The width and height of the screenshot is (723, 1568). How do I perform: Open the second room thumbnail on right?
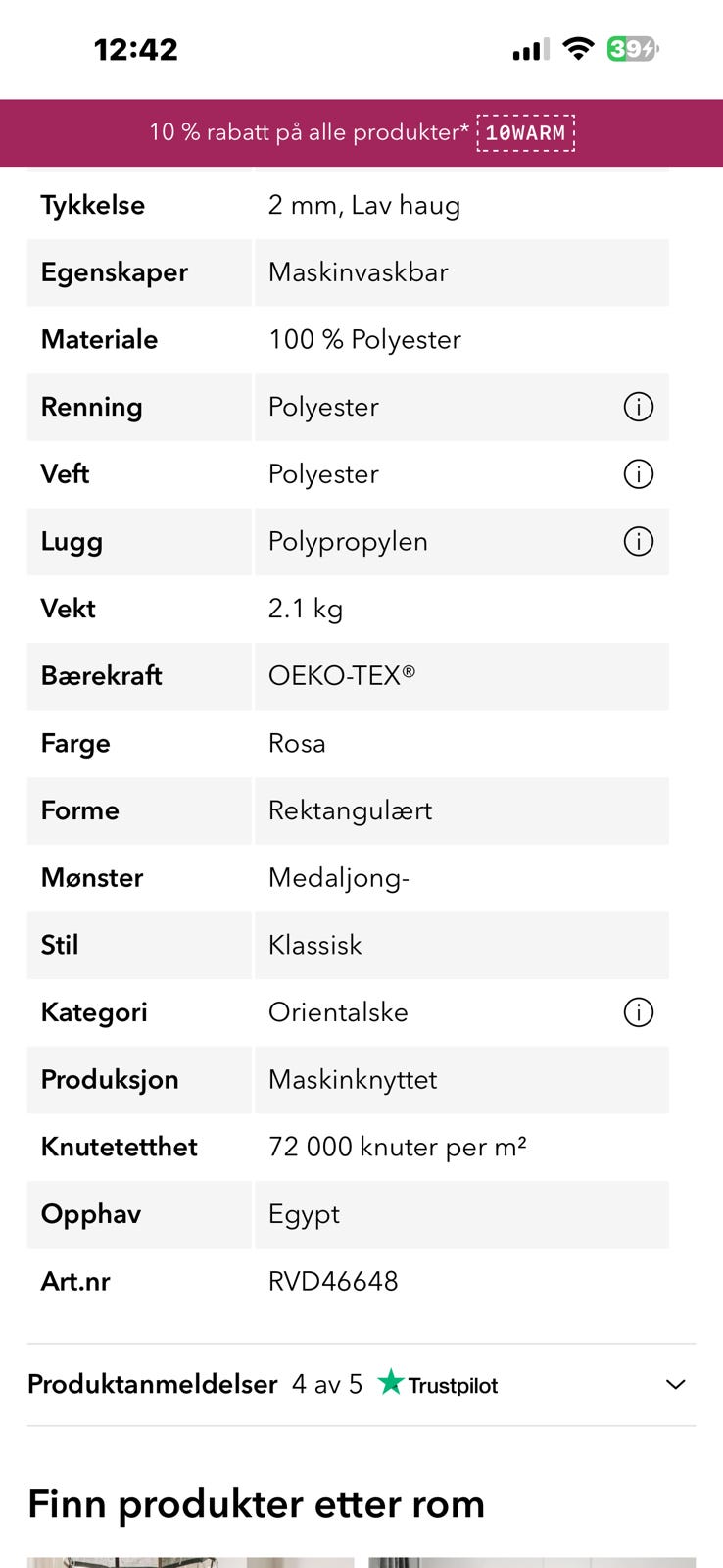[532, 1562]
